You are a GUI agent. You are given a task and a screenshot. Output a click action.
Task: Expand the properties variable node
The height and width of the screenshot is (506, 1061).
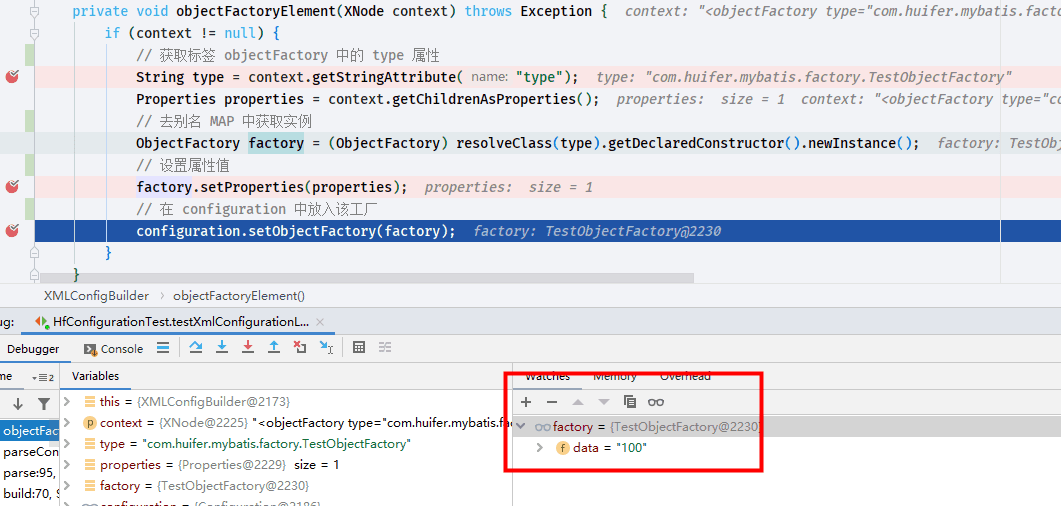(x=67, y=465)
